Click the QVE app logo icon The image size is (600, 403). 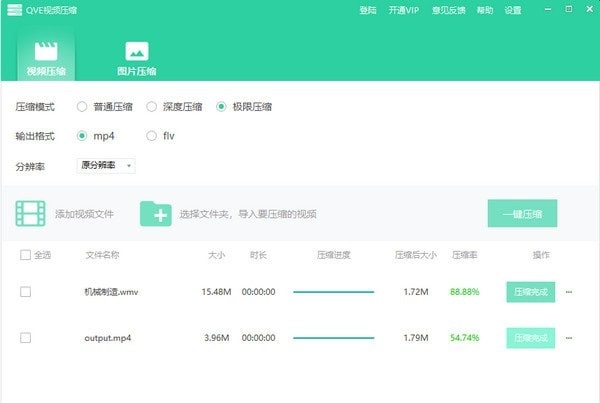click(12, 10)
